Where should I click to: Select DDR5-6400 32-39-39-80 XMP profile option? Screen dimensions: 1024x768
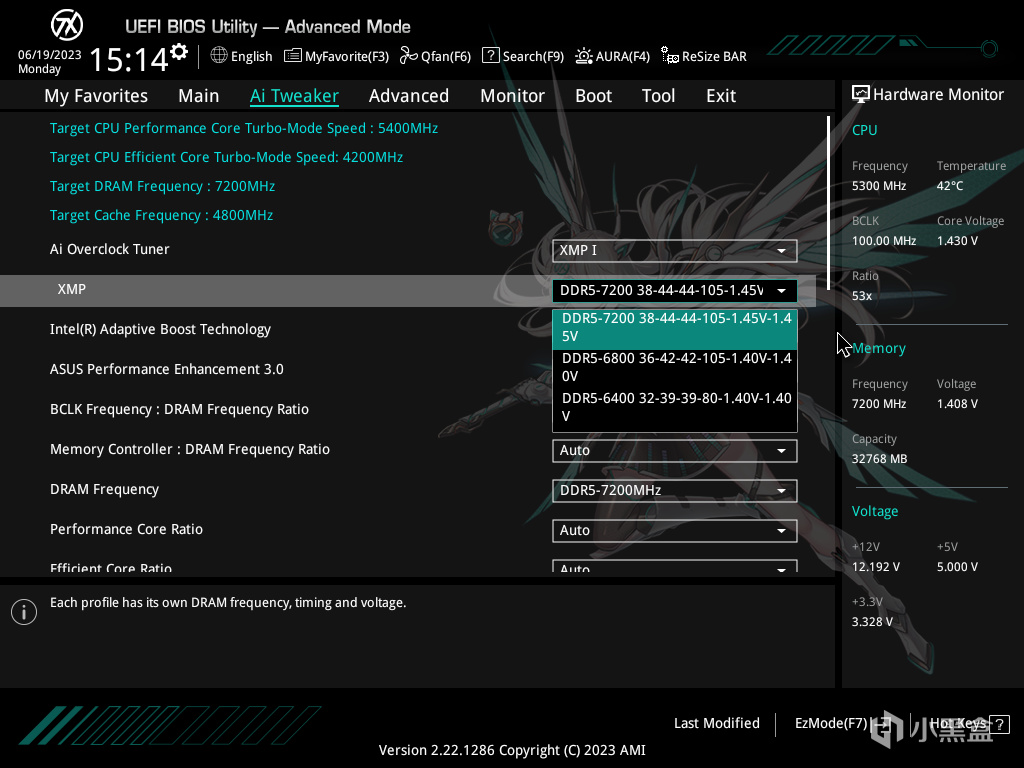(x=675, y=407)
